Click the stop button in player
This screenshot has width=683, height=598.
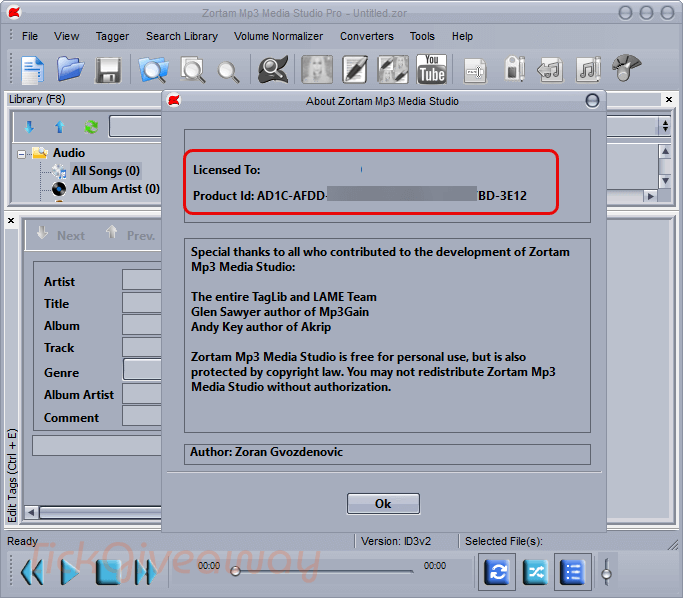click(x=108, y=572)
